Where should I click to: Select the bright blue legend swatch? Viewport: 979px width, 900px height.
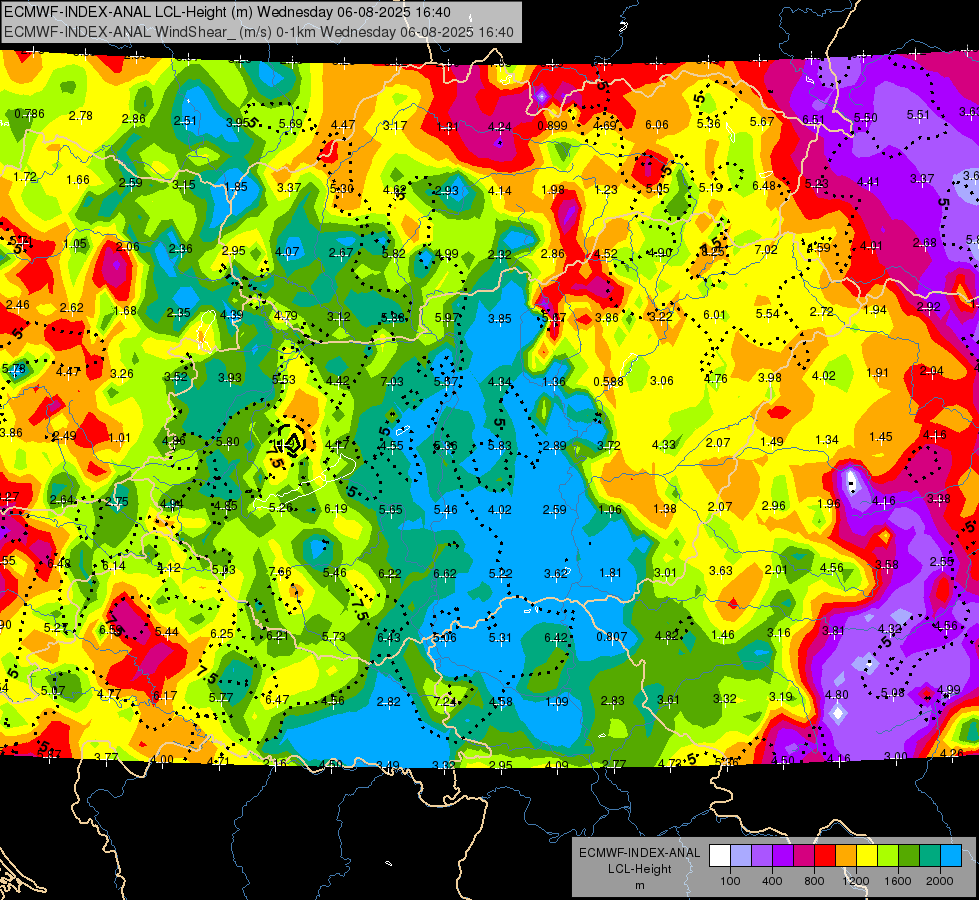coord(951,856)
